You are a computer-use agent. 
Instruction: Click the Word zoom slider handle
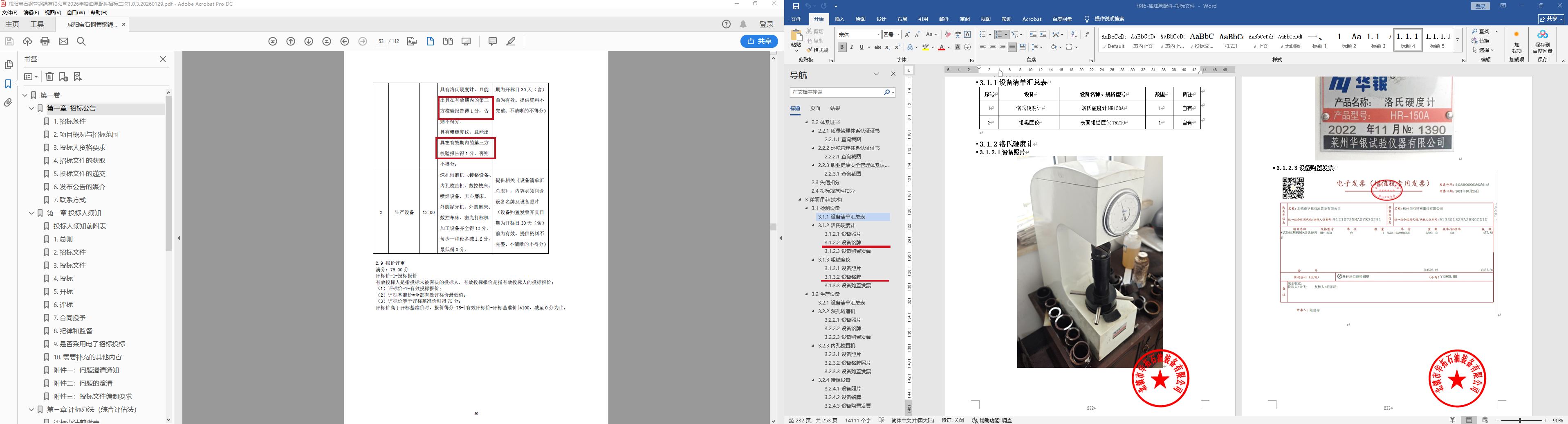[1520, 420]
